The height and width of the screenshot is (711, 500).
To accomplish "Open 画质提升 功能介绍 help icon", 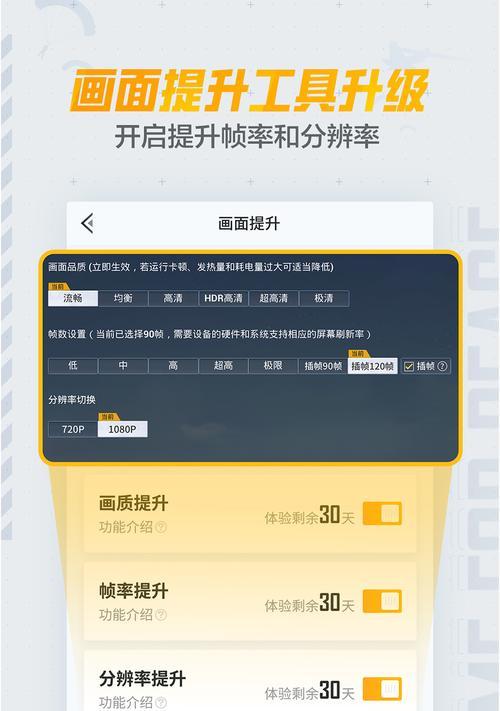I will click(161, 527).
